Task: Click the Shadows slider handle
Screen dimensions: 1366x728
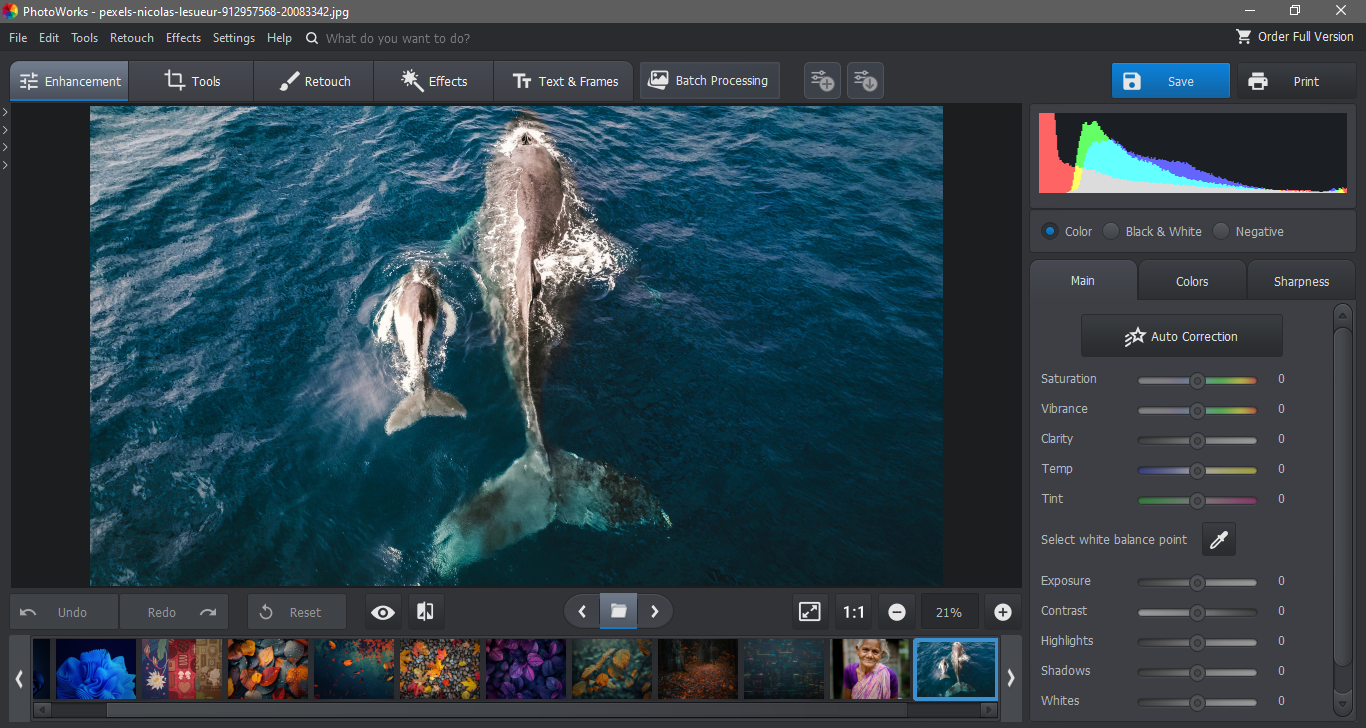Action: 1197,672
